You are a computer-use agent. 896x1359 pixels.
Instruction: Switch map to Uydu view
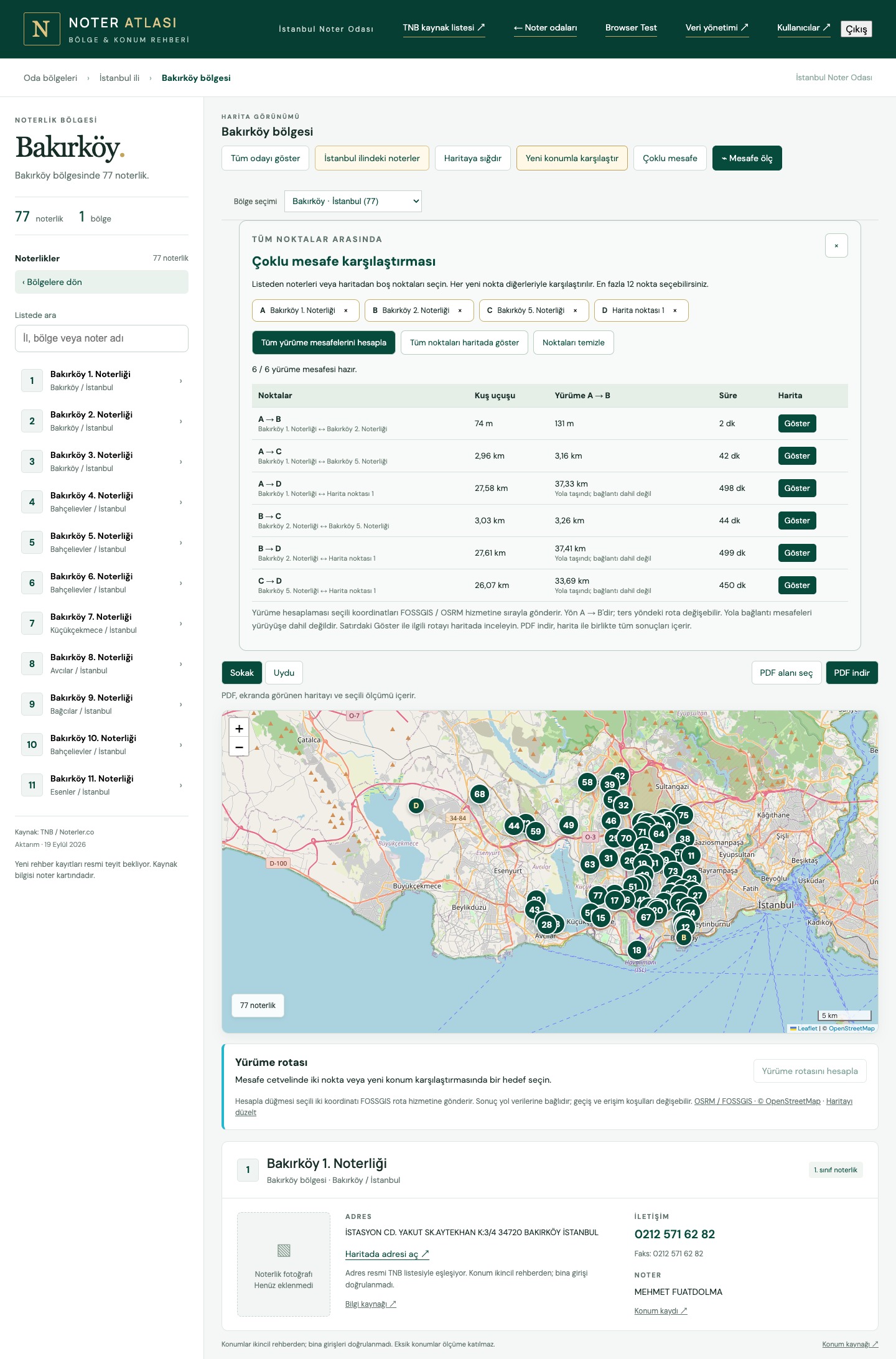tap(284, 673)
